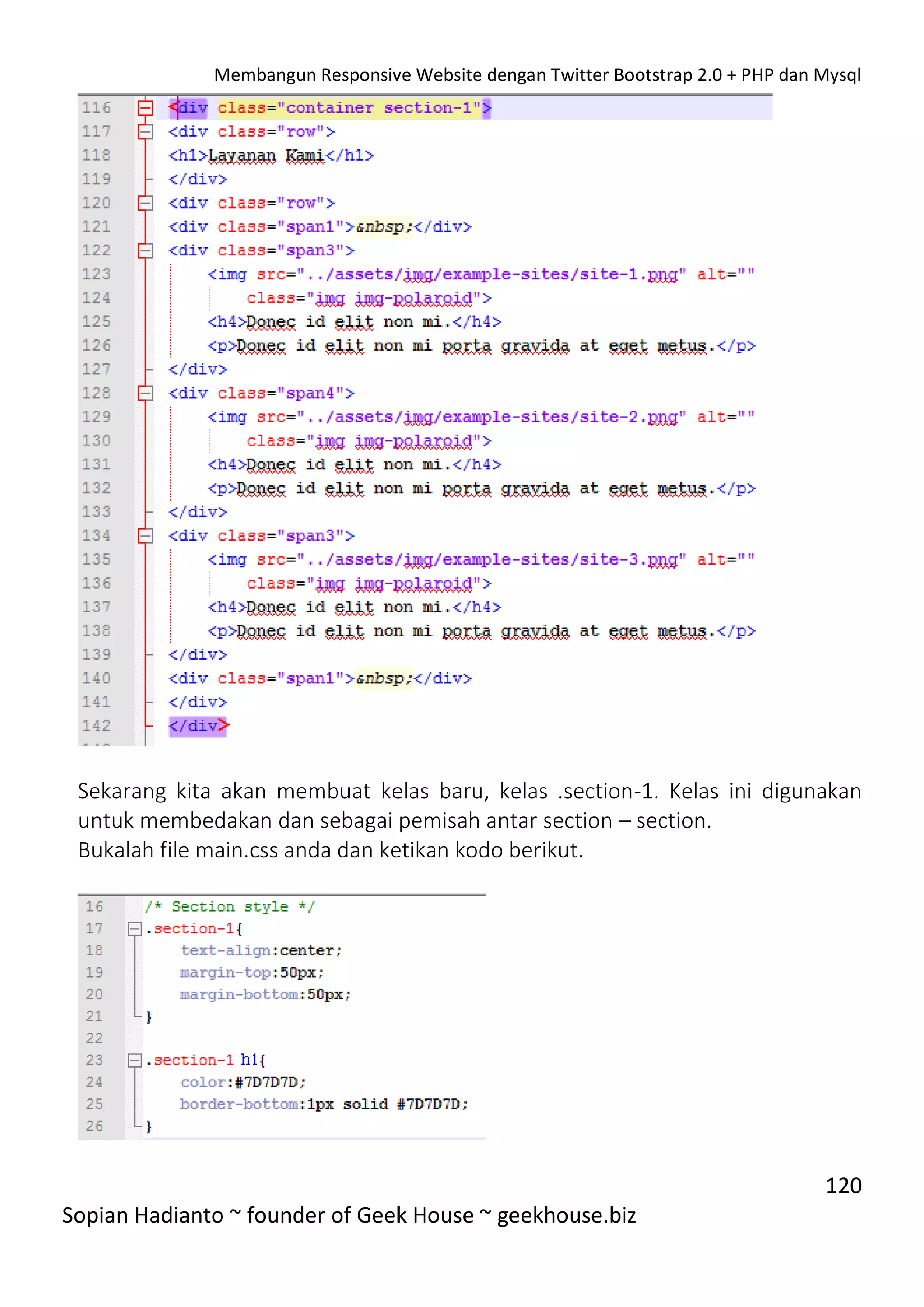Click line number 142 in gutter
Viewport: 924px width, 1307px height.
96,726
